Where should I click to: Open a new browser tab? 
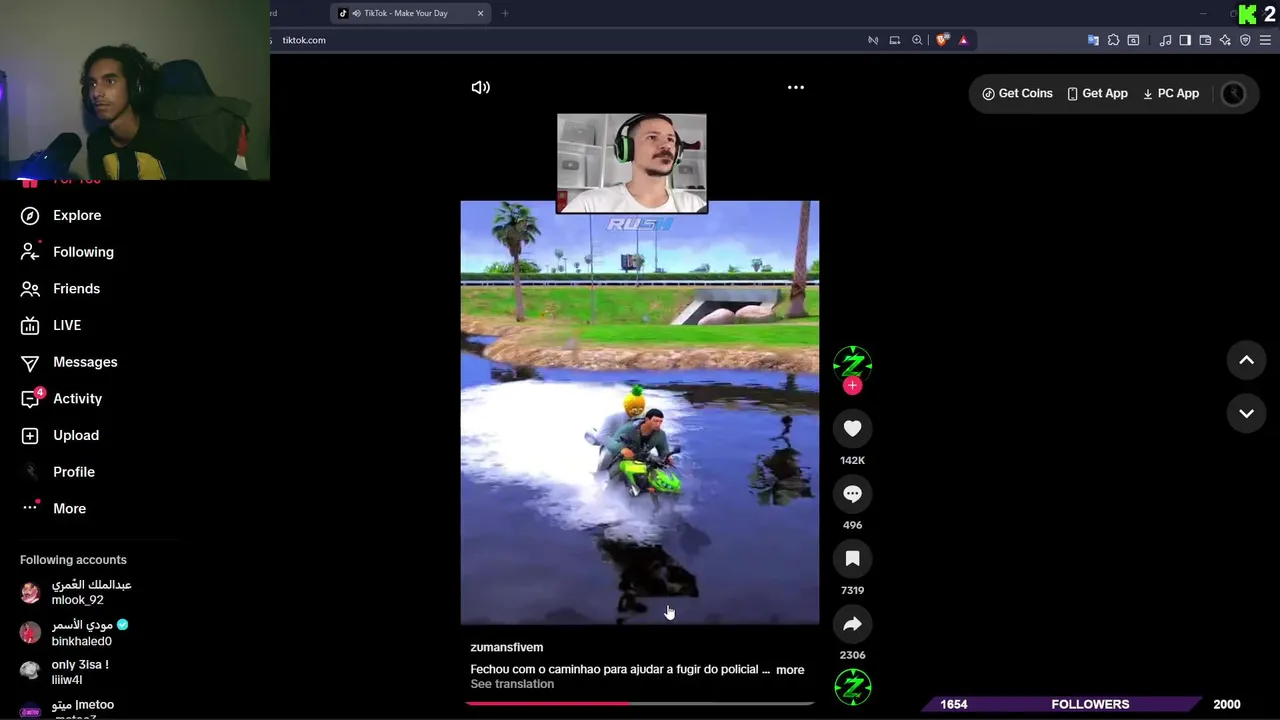click(x=505, y=13)
